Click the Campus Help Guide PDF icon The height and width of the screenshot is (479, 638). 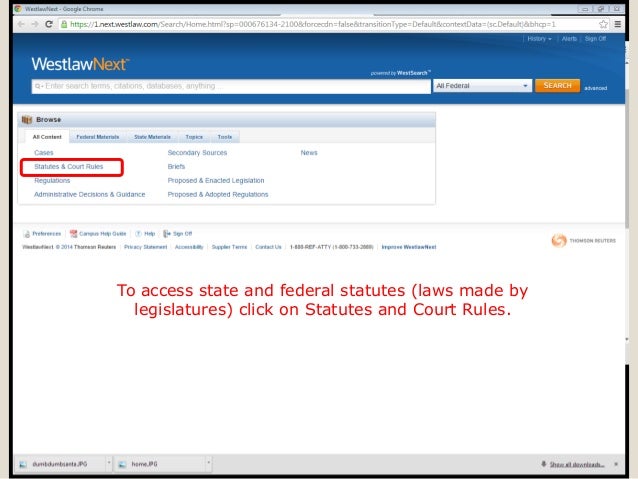[73, 234]
